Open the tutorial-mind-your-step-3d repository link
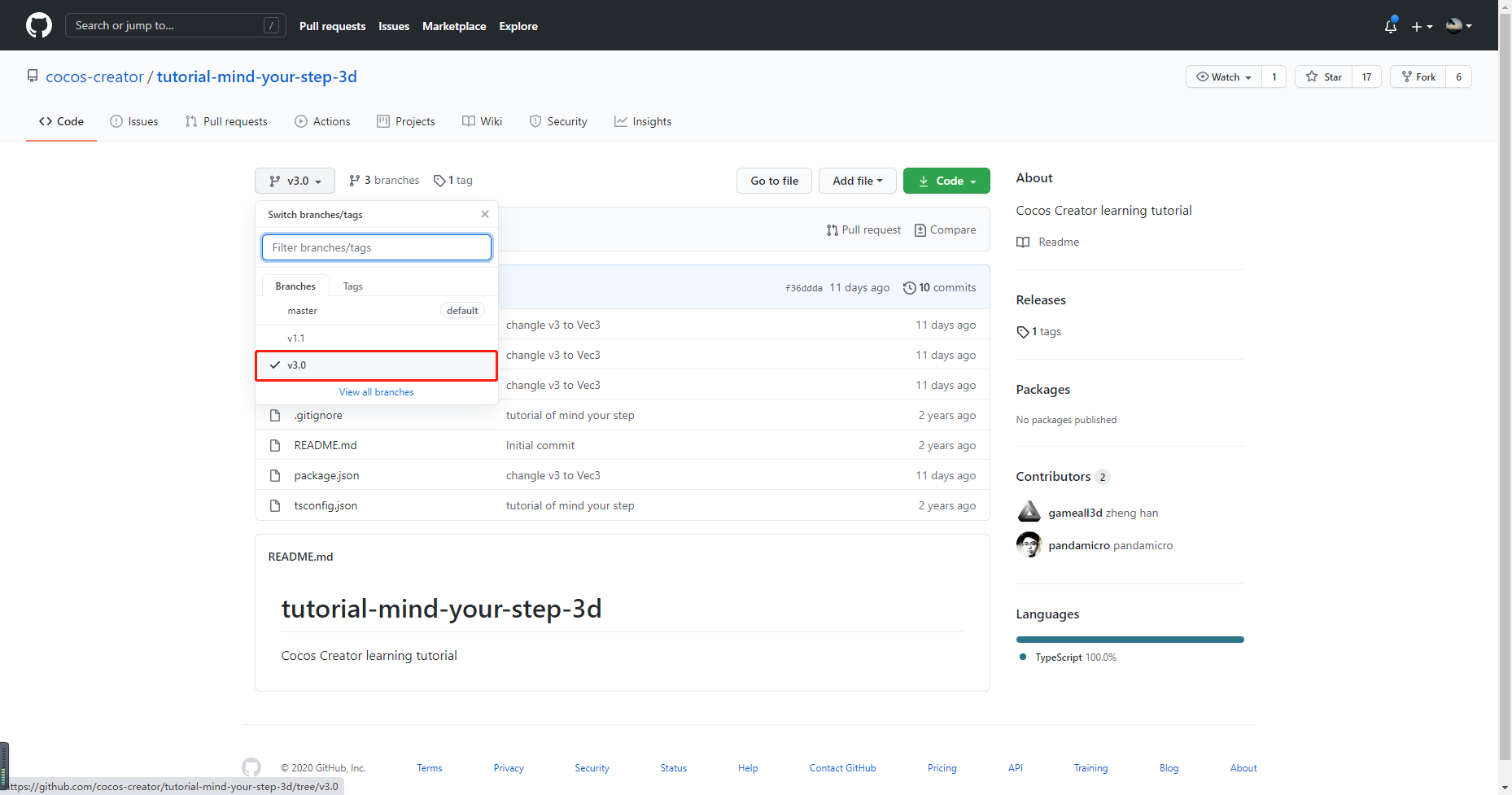The width and height of the screenshot is (1512, 795). (x=257, y=76)
